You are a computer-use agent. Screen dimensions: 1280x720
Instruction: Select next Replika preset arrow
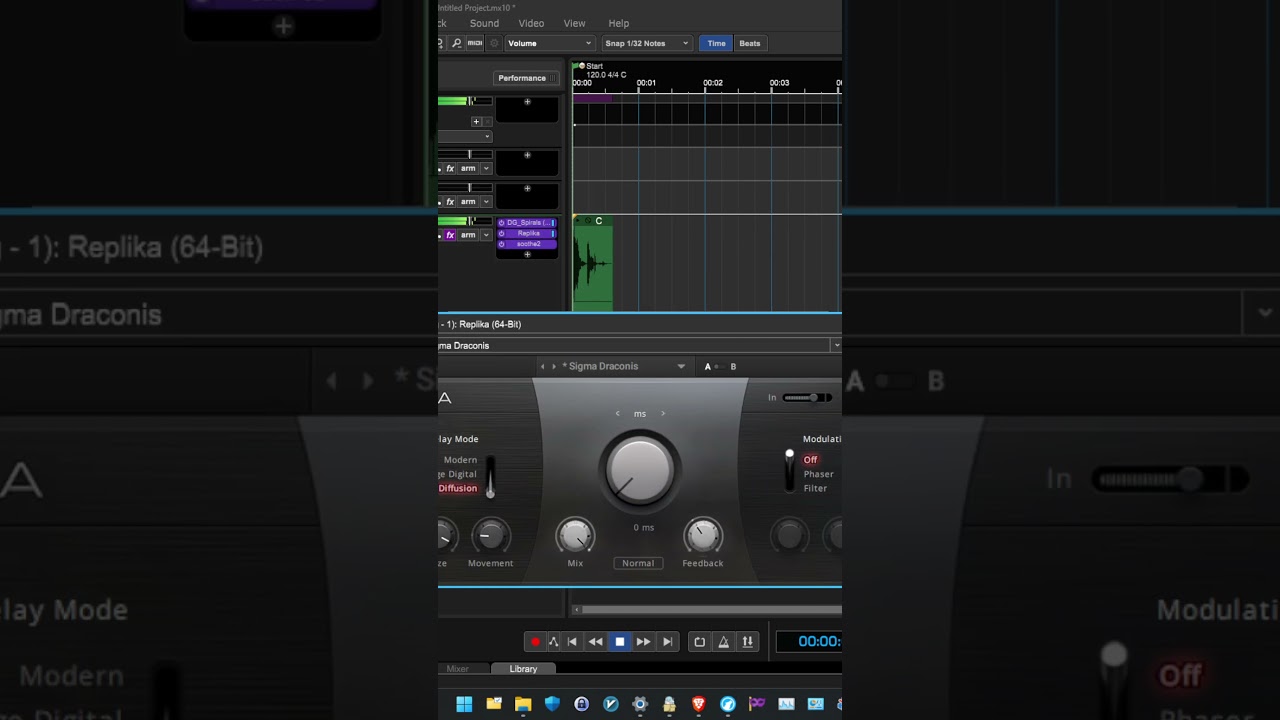pos(554,367)
